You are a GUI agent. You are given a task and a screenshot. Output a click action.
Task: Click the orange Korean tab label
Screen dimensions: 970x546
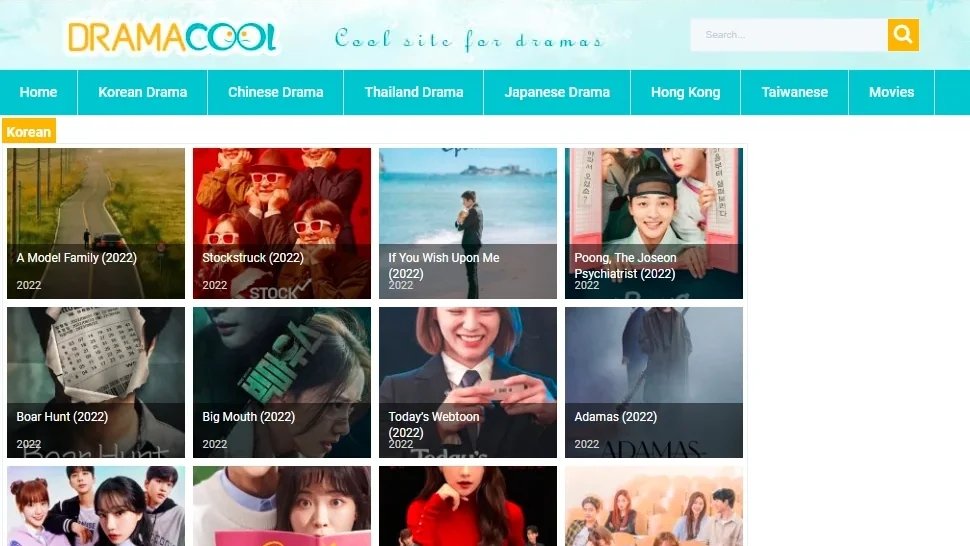(x=28, y=132)
